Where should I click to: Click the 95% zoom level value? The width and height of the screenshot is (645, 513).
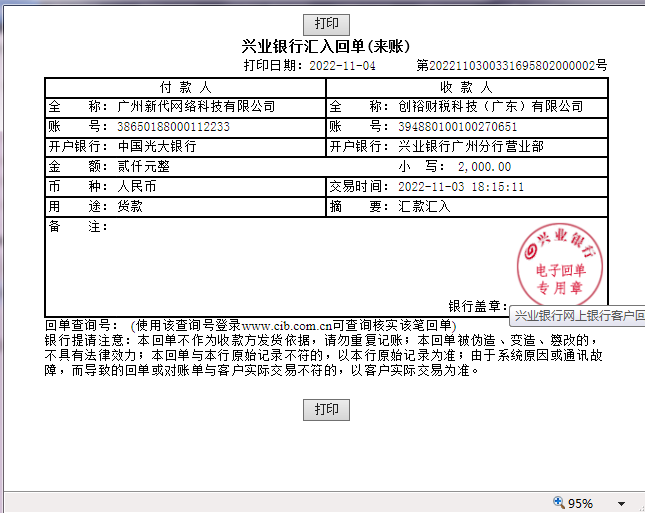click(x=580, y=503)
